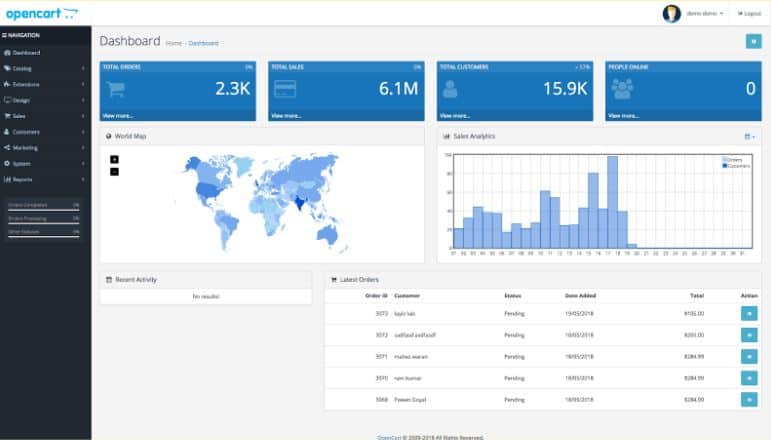Click the Home breadcrumb link

point(174,43)
